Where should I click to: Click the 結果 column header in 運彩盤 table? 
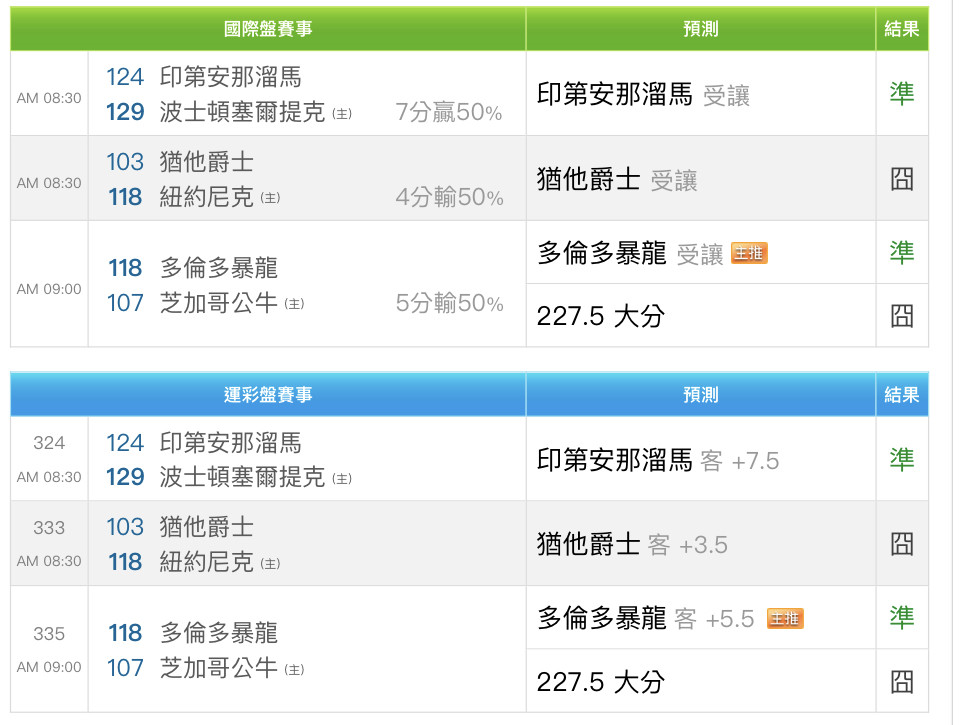902,395
